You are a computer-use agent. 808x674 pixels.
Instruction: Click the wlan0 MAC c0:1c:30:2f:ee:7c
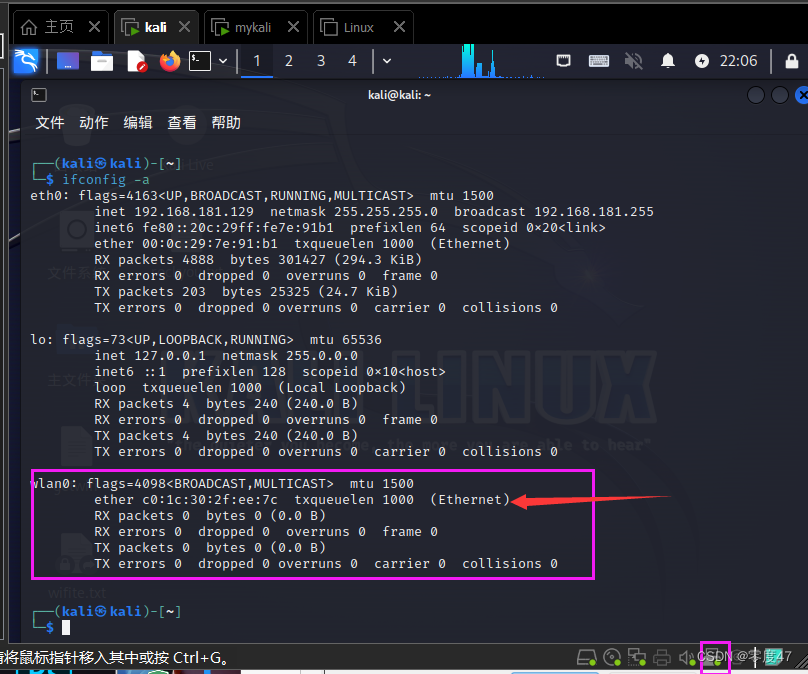pyautogui.click(x=210, y=500)
